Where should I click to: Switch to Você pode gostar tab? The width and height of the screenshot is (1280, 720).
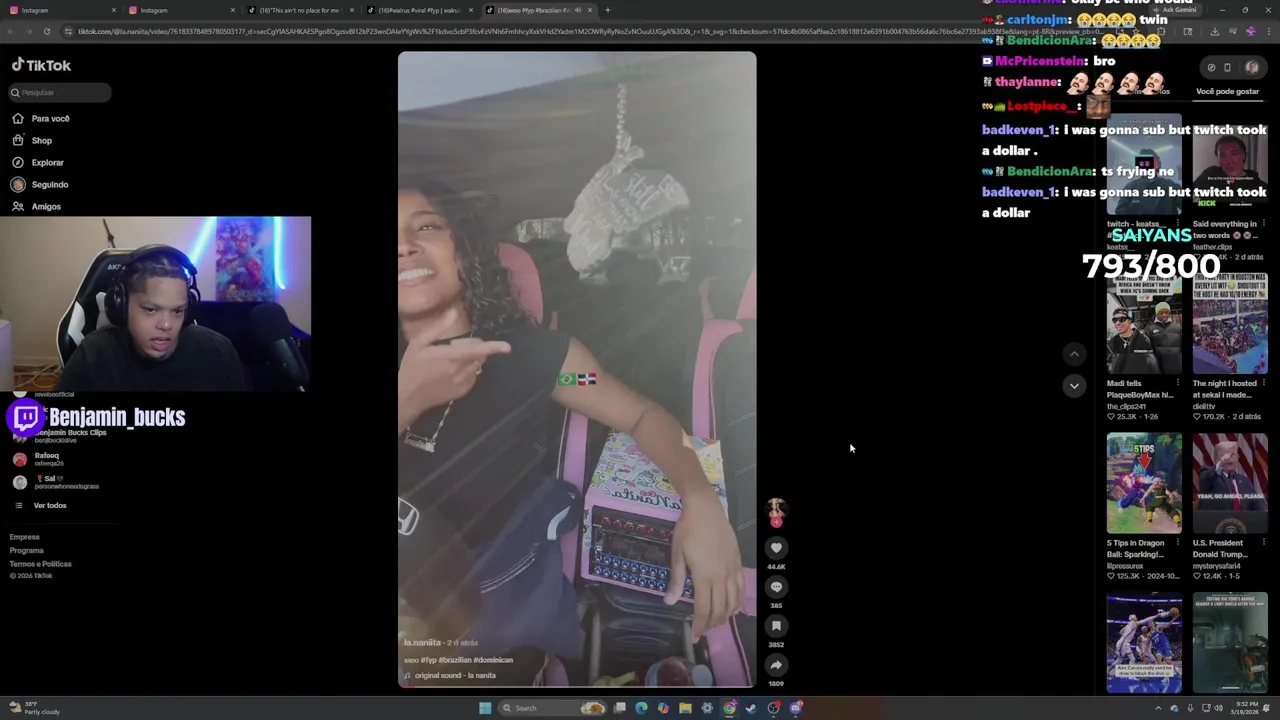(1227, 91)
